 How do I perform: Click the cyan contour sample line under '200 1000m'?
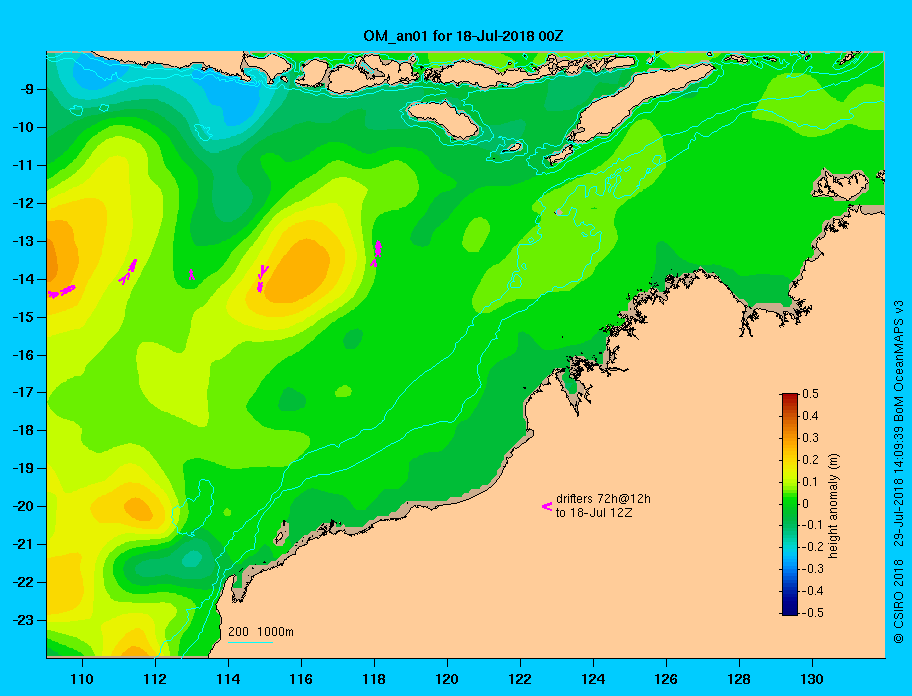(x=250, y=642)
